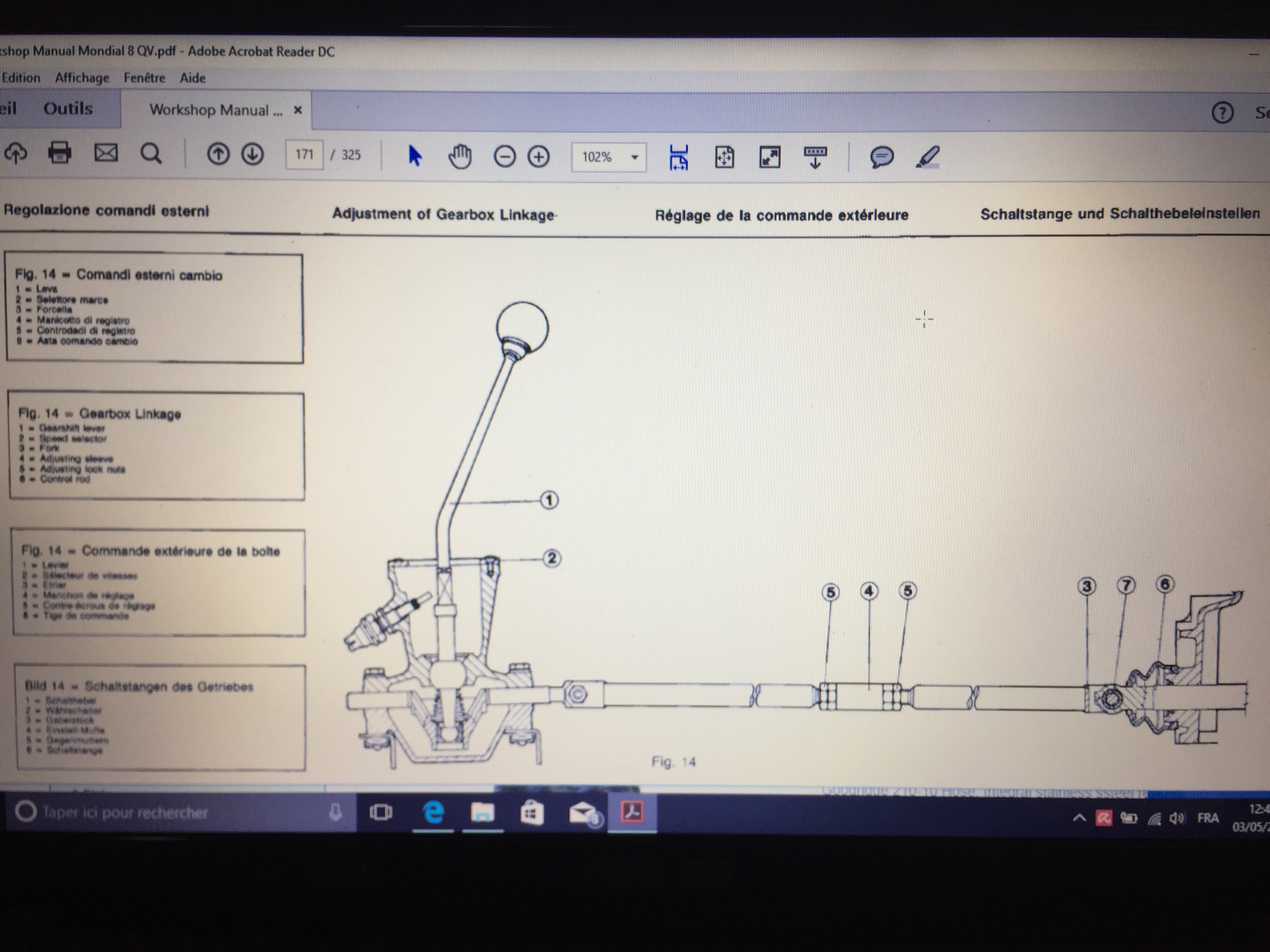Fit page to window width

(x=679, y=157)
